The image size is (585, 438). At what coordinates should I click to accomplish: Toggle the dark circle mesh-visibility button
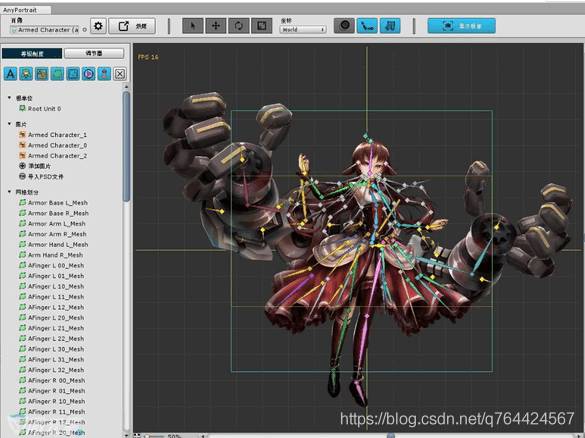pos(344,26)
